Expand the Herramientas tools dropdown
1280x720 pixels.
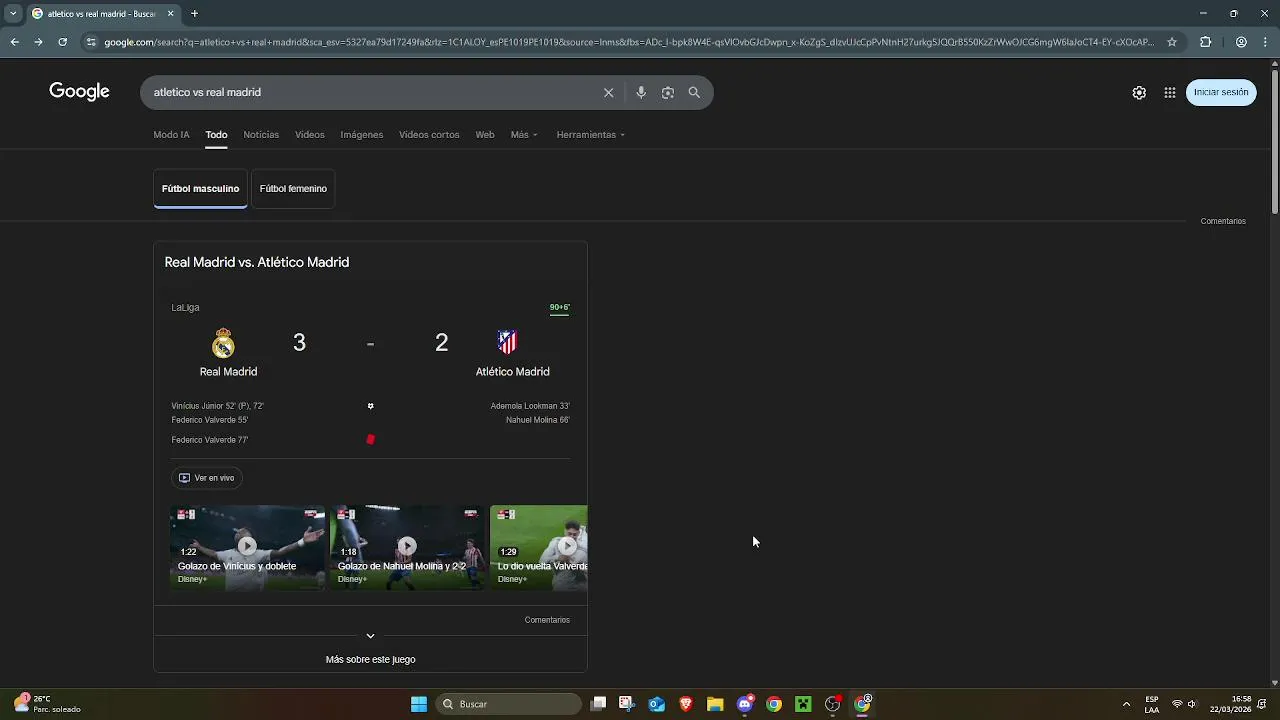point(590,134)
